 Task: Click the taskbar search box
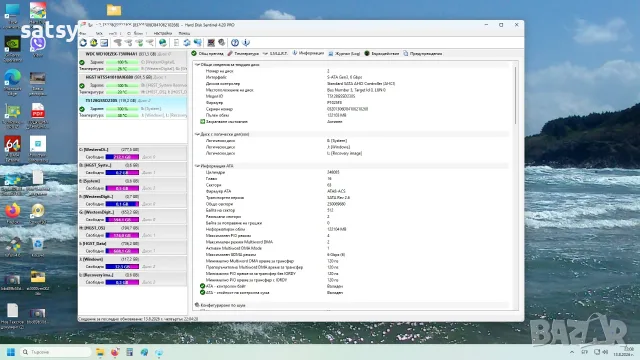56,352
